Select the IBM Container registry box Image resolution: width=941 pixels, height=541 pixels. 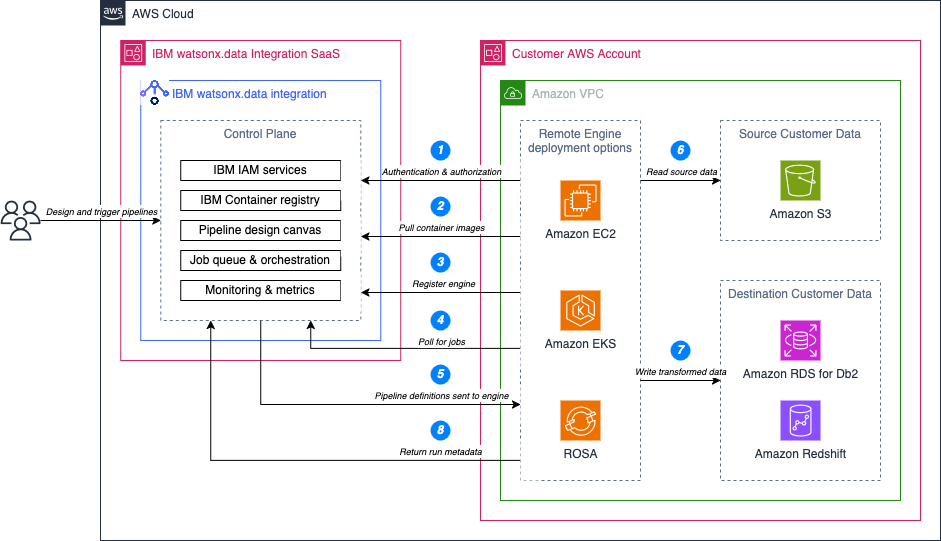(x=260, y=200)
